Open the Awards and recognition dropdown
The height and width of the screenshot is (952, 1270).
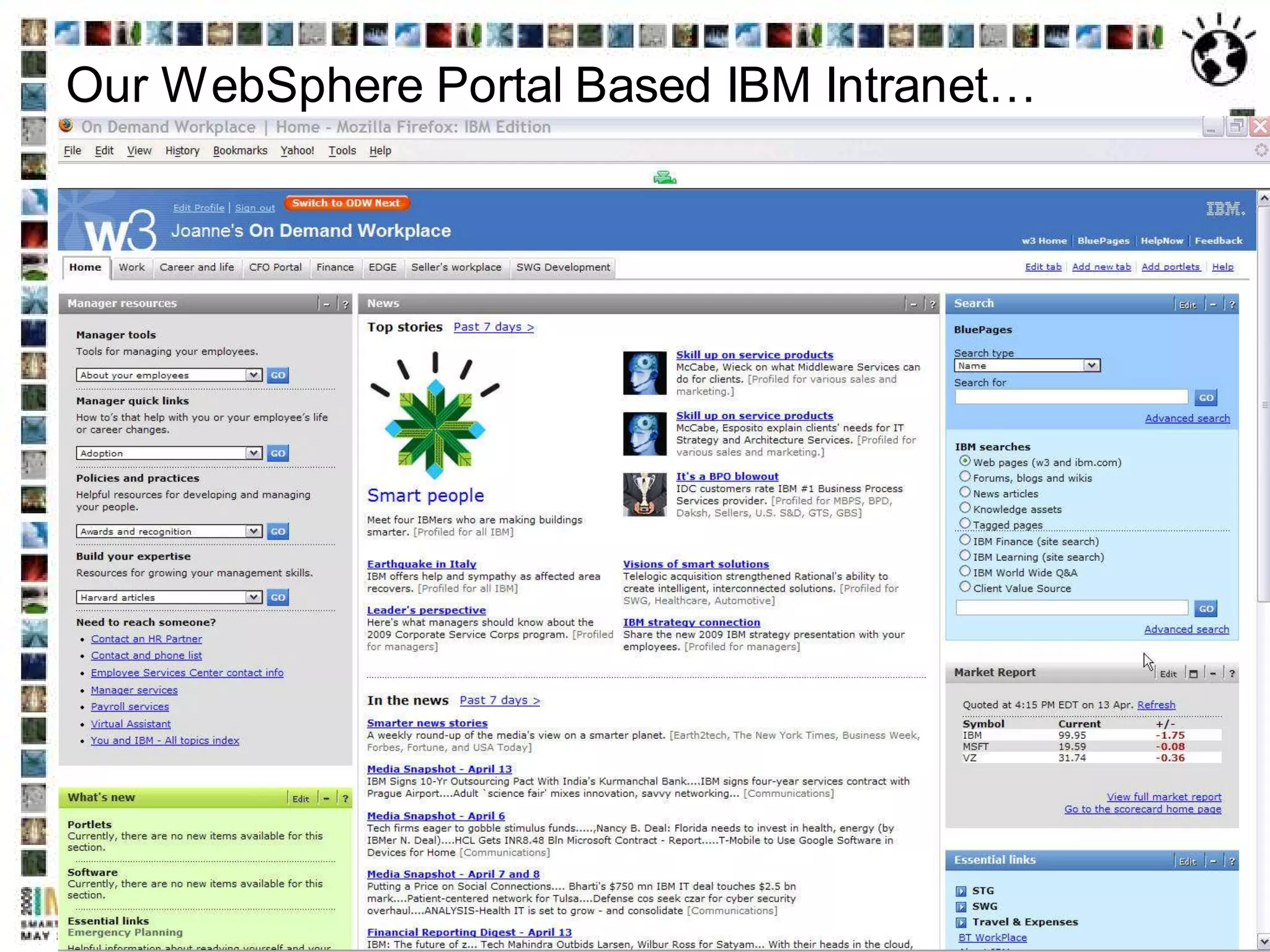coord(169,531)
